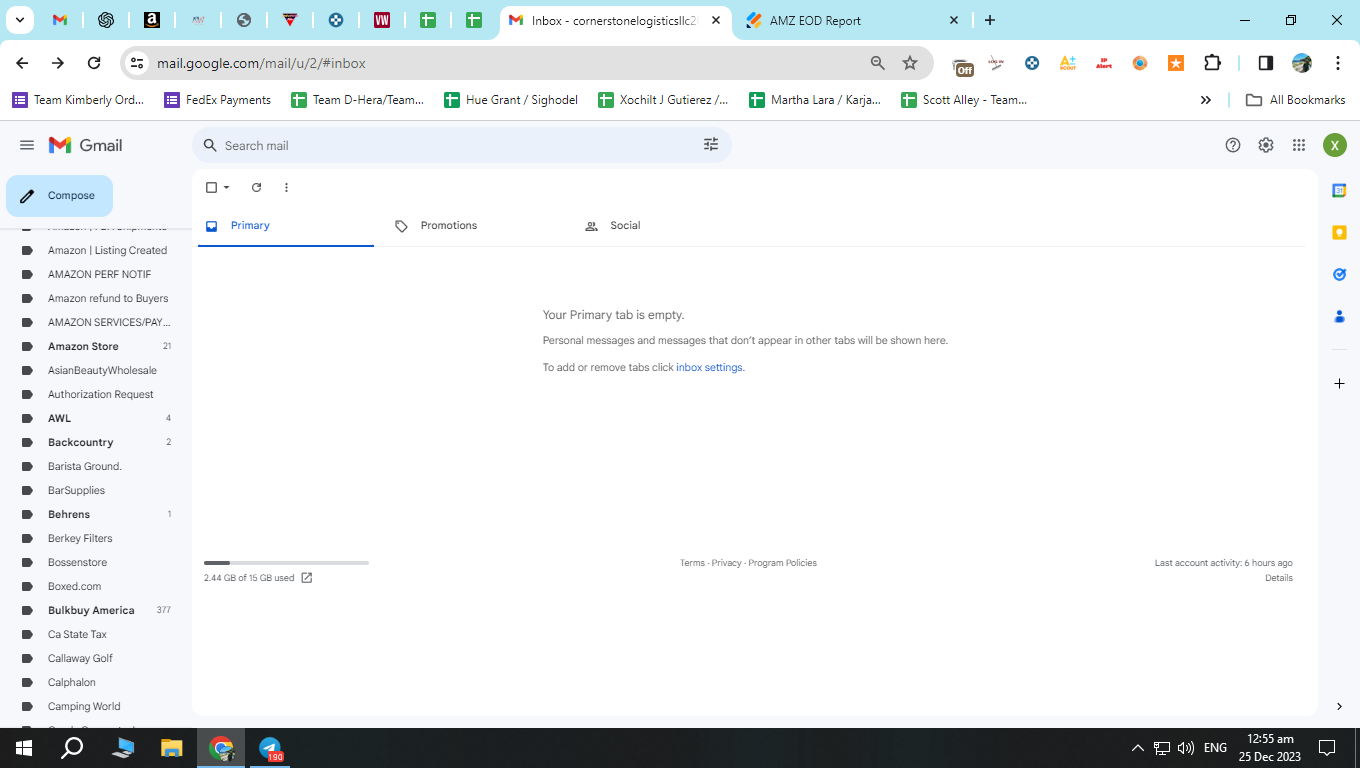Switch to the Amazon pinned browser tab

[152, 20]
